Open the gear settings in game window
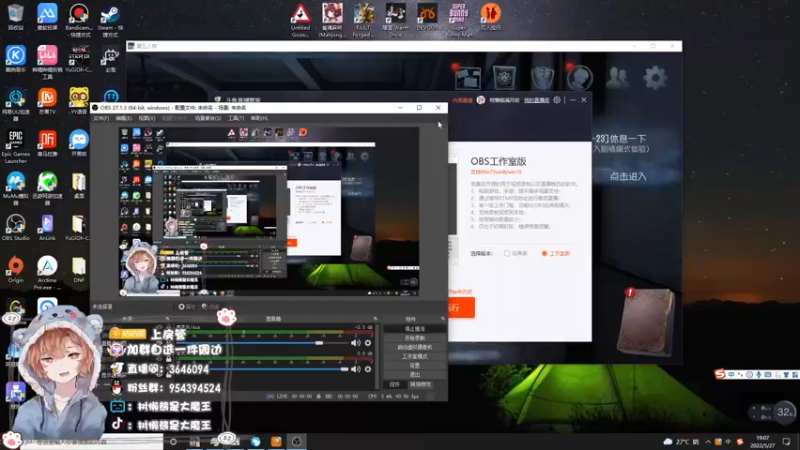800x450 pixels. (655, 78)
